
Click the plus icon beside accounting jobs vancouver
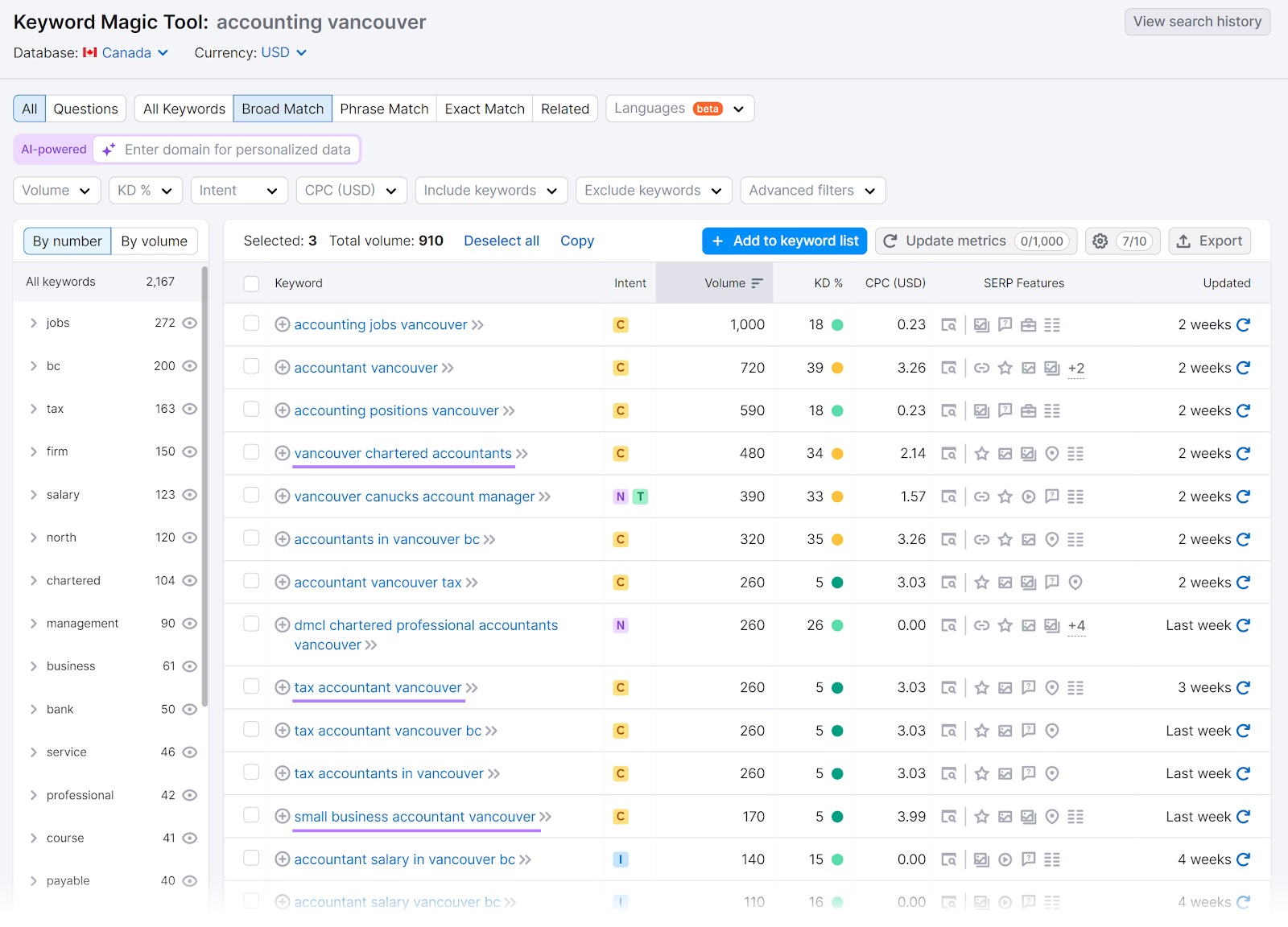tap(283, 324)
